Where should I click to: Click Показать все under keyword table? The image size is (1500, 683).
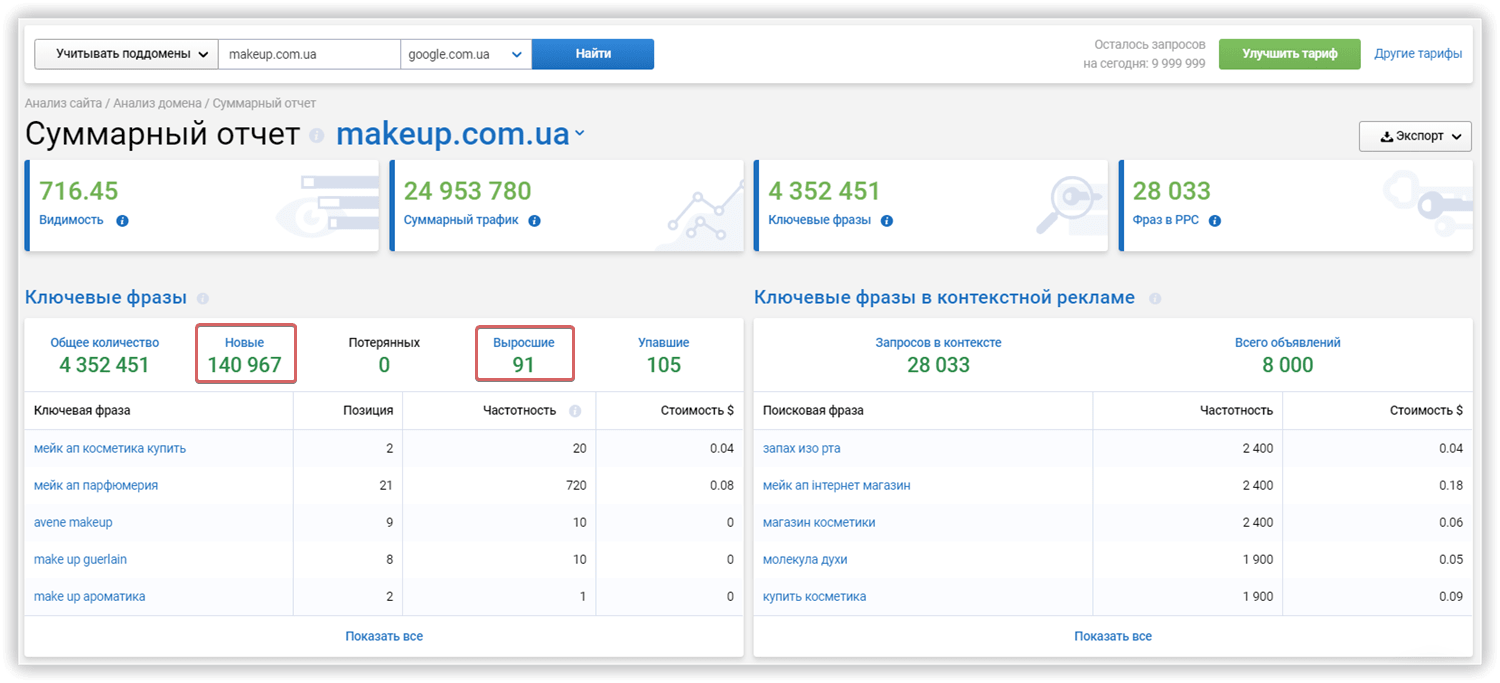tap(384, 636)
